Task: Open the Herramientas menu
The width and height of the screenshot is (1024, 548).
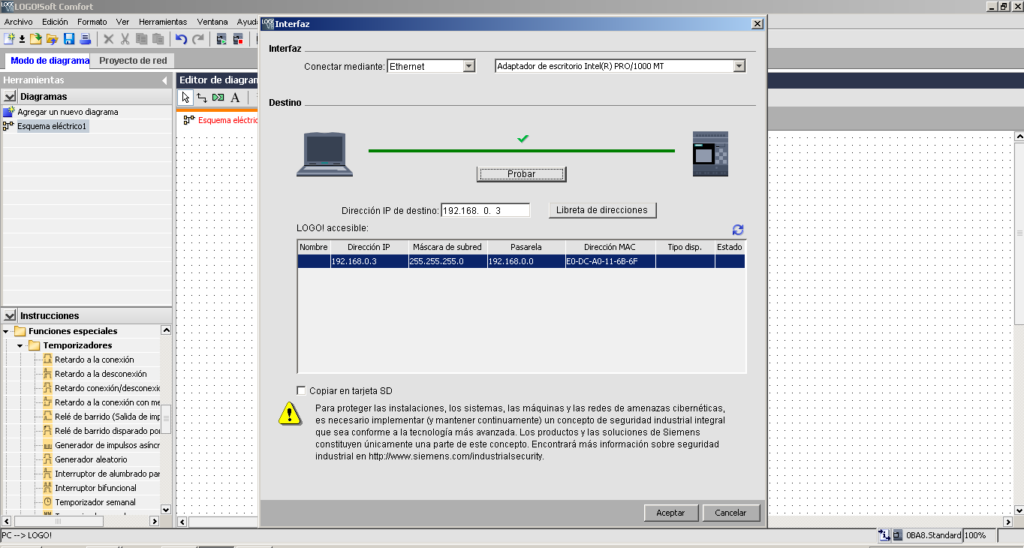Action: (x=163, y=22)
